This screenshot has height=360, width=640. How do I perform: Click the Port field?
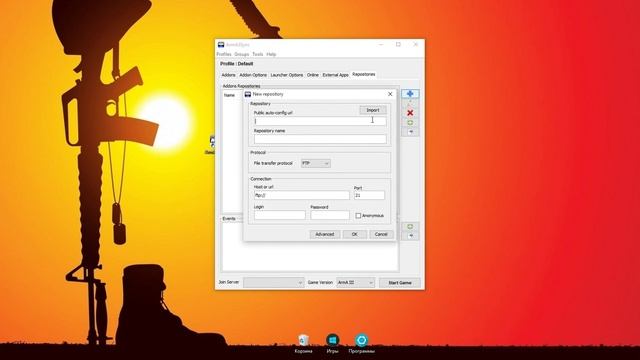coord(369,196)
